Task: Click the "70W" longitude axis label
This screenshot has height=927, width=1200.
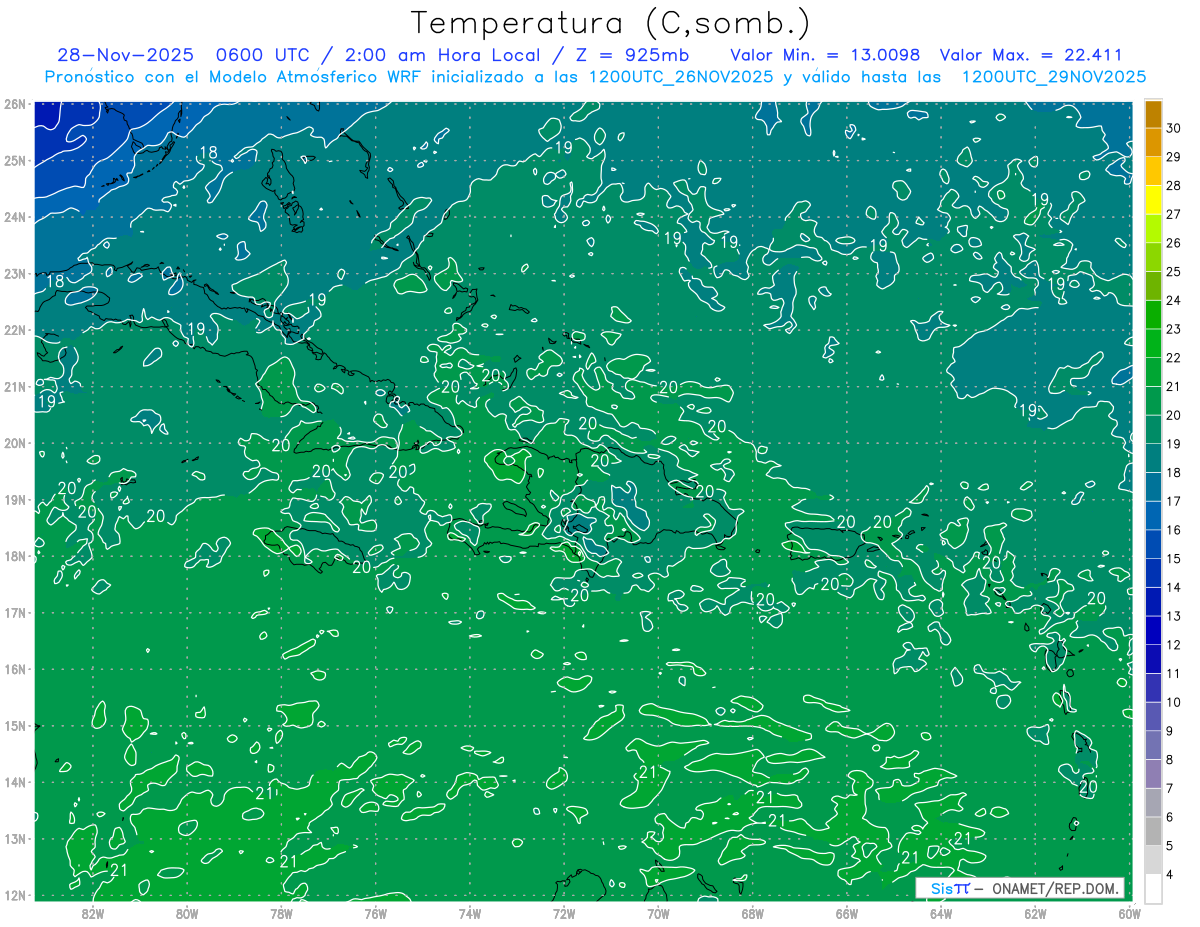Action: point(658,913)
